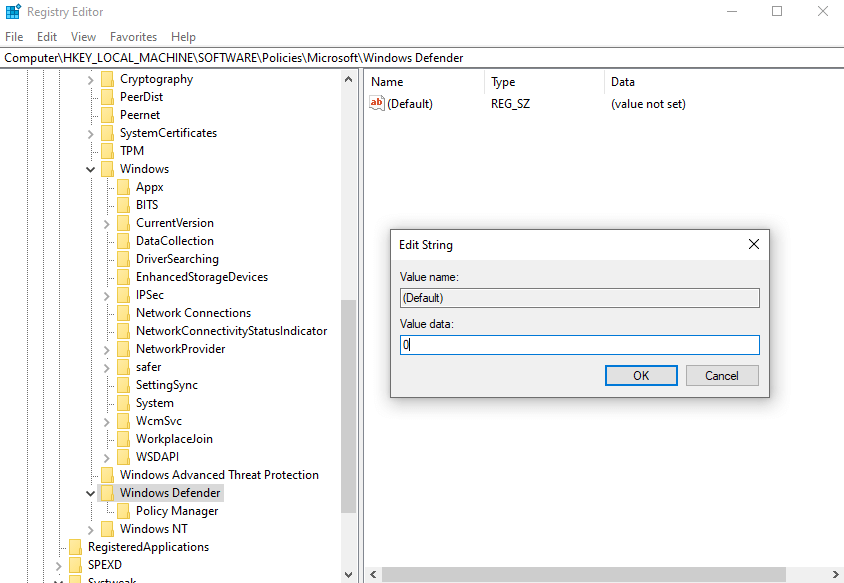
Task: Collapse the Windows key in the tree
Action: coord(90,168)
